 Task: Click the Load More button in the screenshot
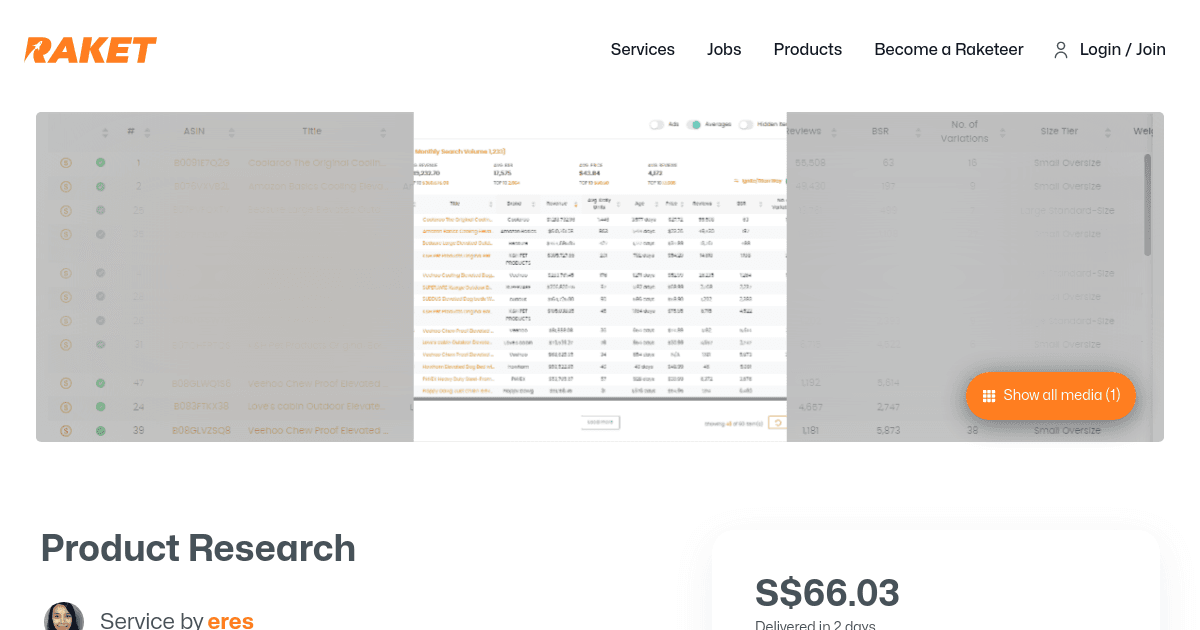[x=600, y=422]
